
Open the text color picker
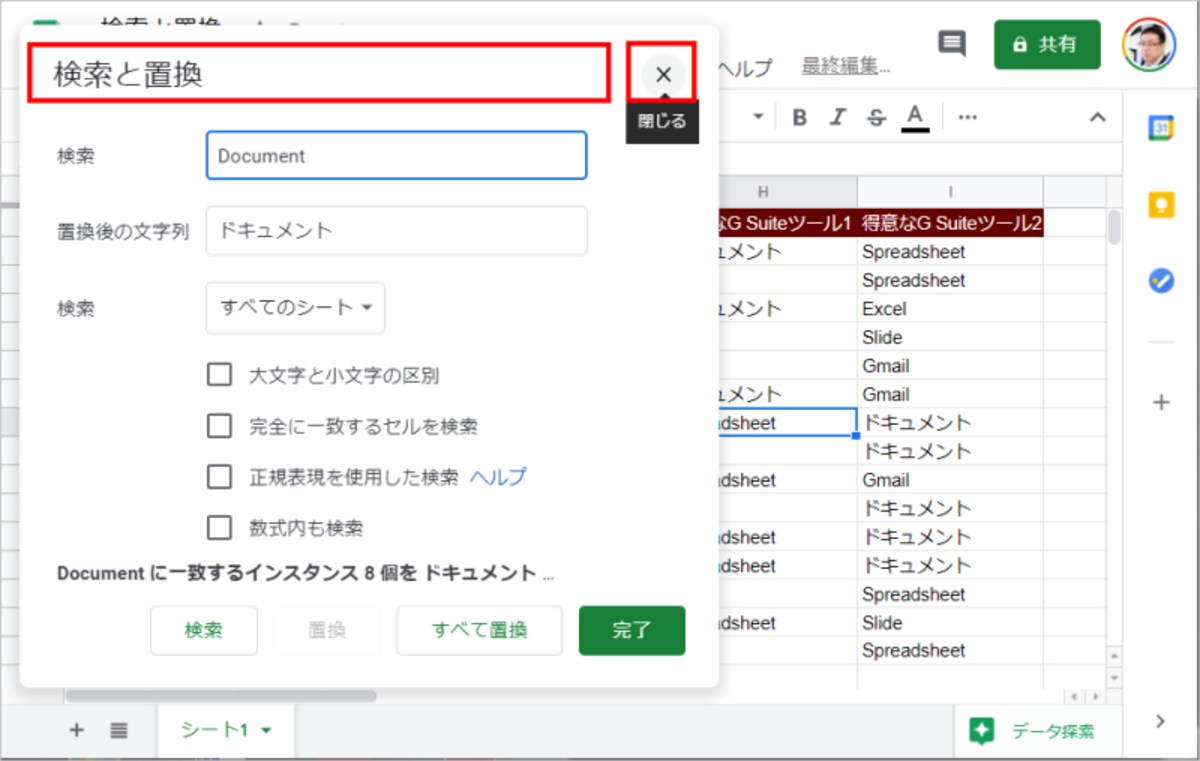[914, 117]
